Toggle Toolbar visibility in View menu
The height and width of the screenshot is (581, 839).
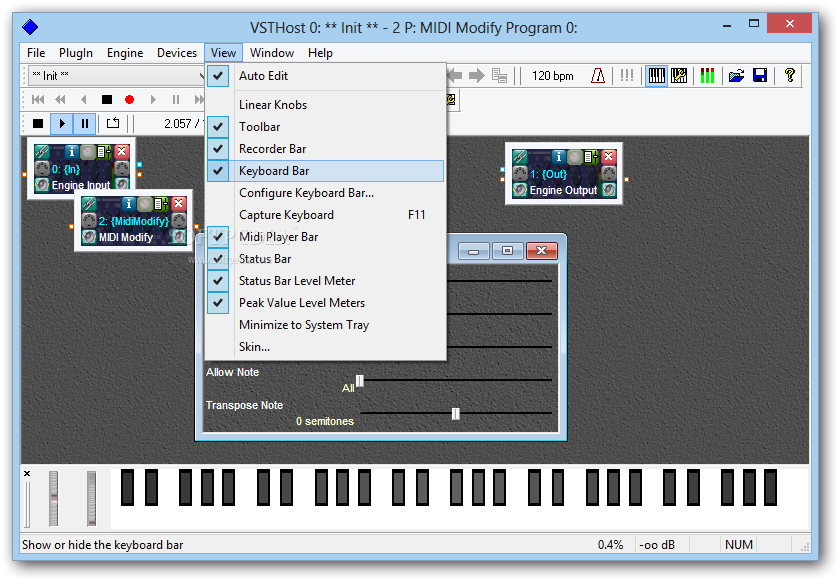tap(326, 127)
